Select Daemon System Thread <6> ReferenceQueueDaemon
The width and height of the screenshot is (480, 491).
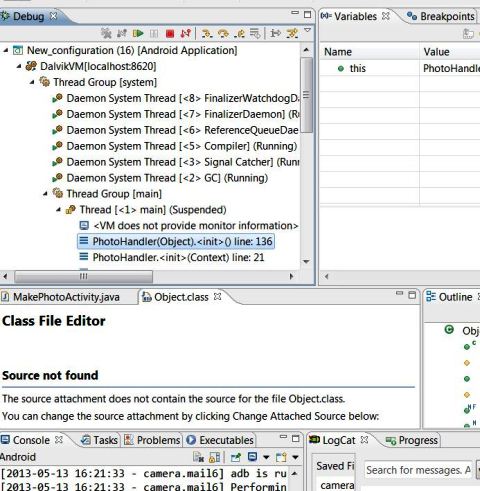coord(176,130)
